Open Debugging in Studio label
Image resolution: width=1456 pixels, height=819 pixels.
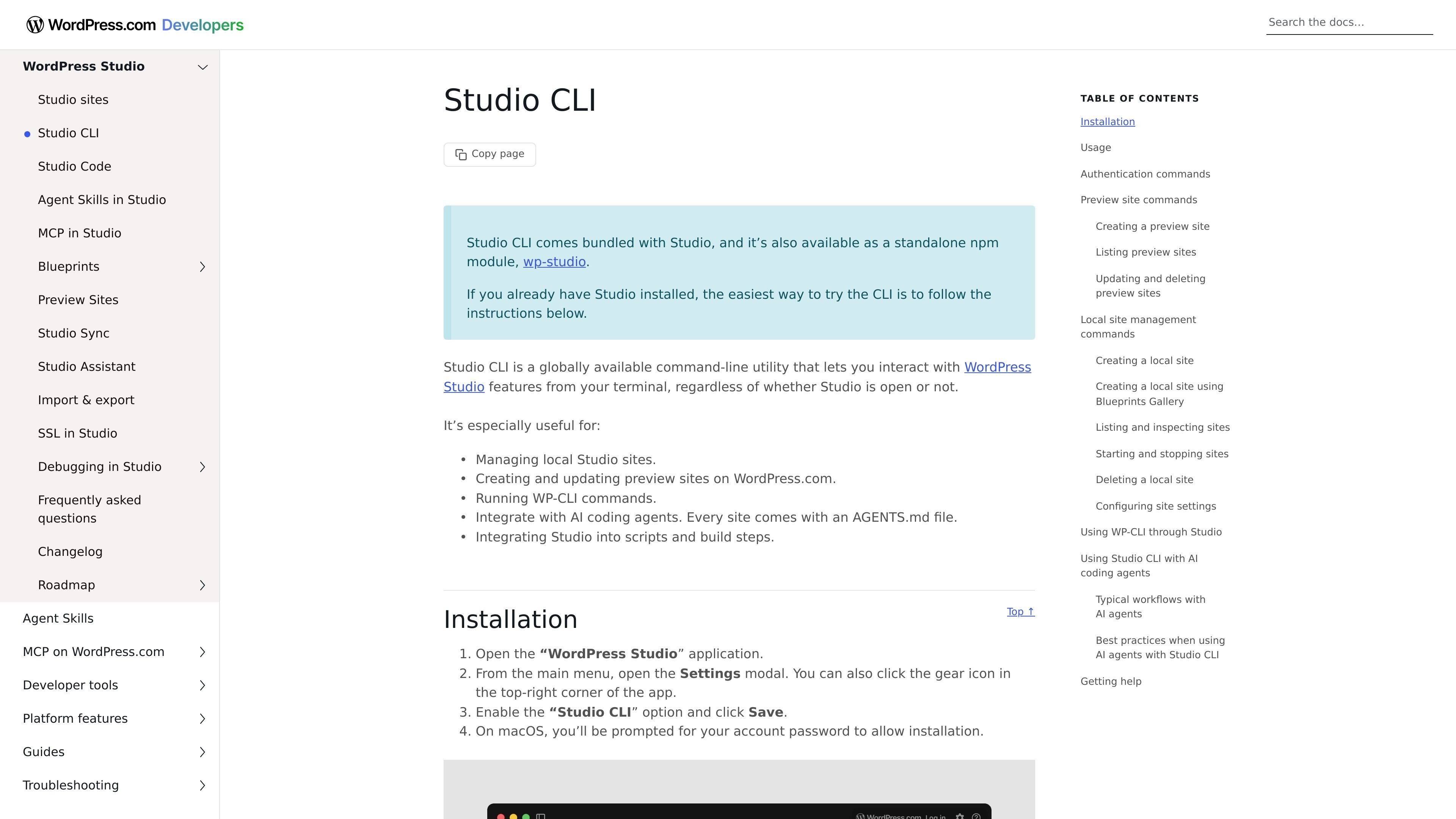point(99,467)
